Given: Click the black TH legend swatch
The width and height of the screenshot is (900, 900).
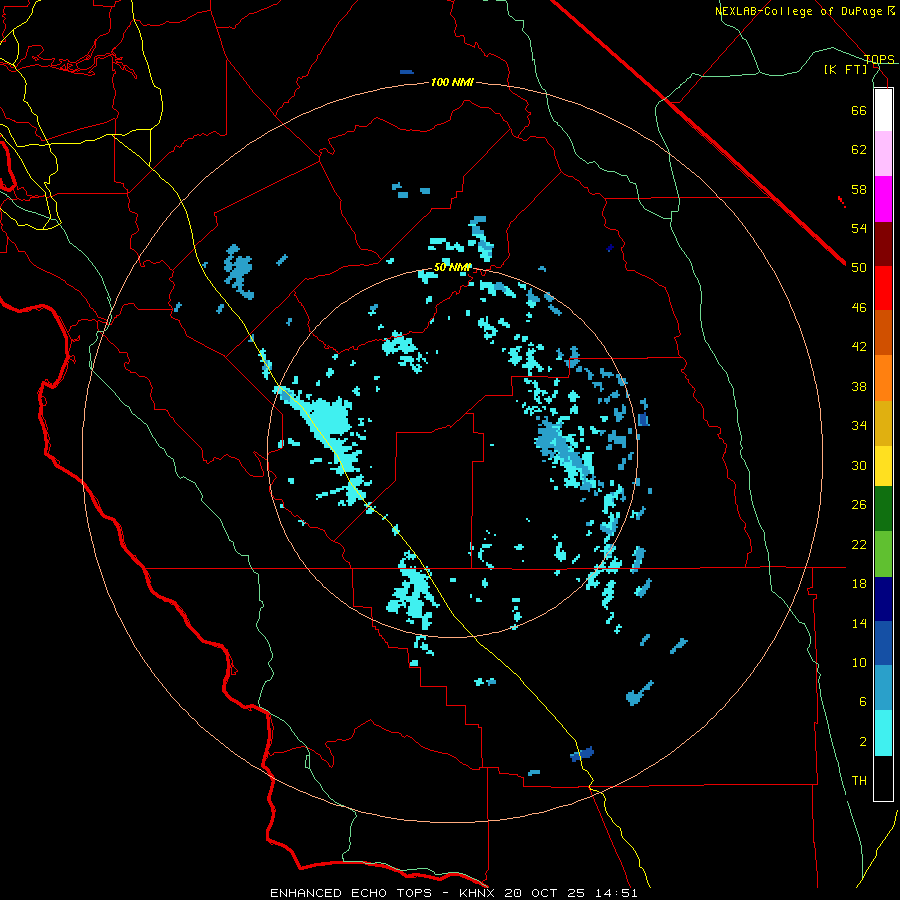Looking at the screenshot, I should [x=883, y=778].
